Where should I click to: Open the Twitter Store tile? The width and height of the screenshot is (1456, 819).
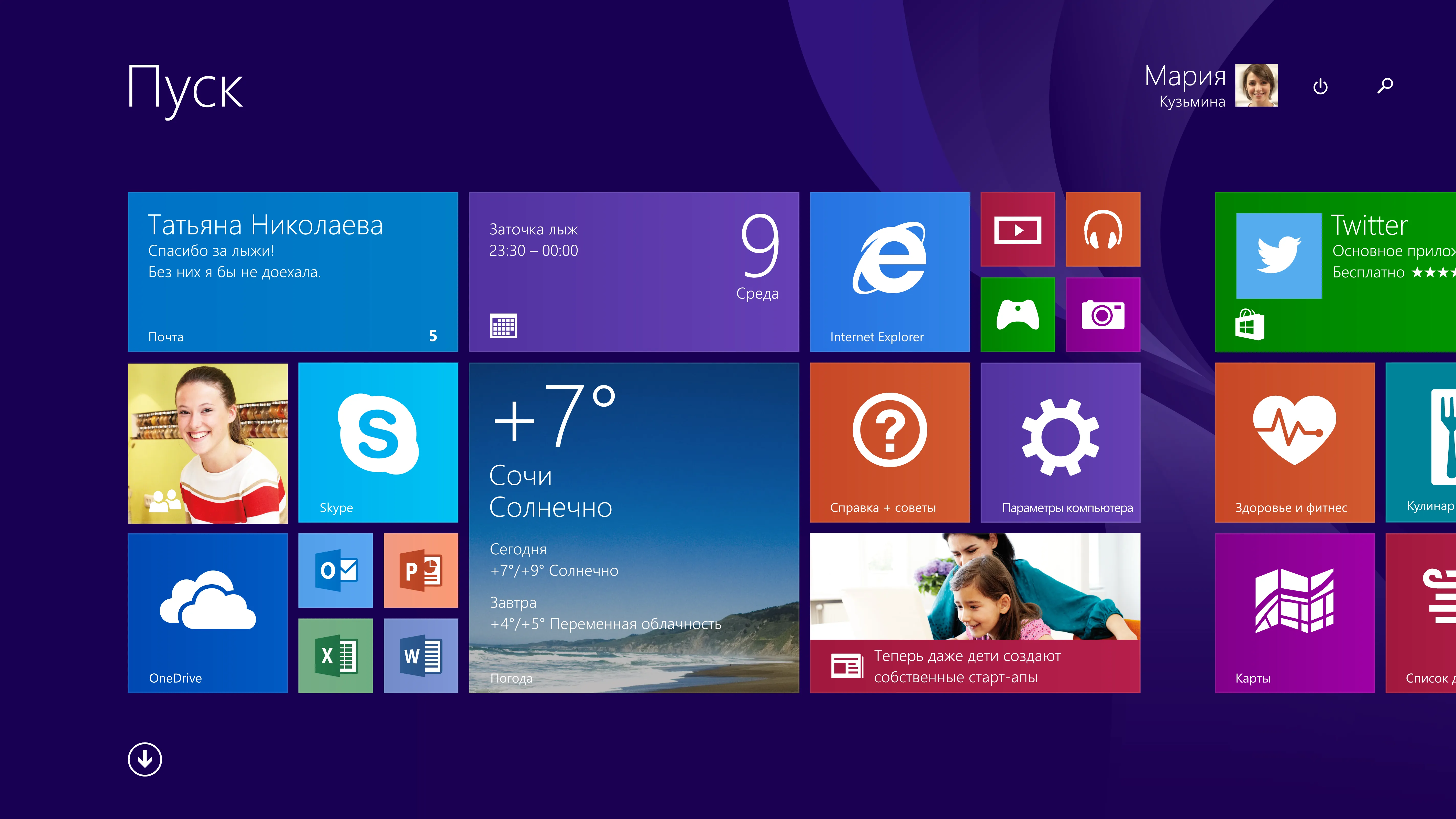point(1336,272)
